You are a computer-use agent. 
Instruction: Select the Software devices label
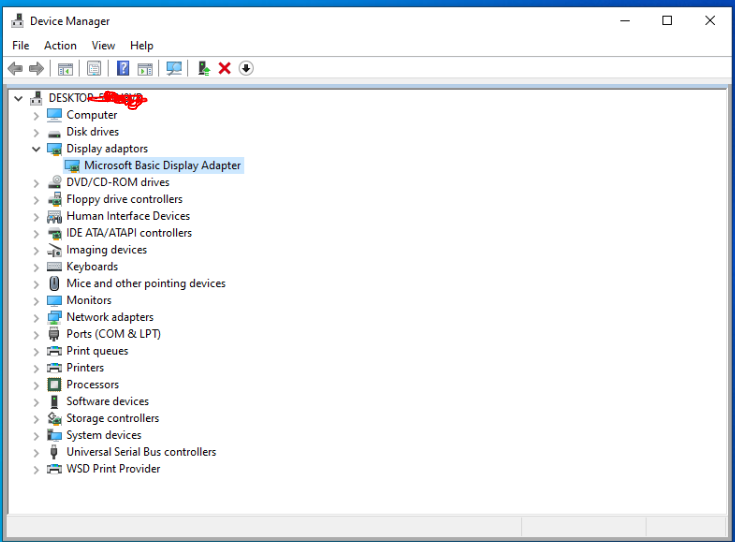[x=107, y=401]
